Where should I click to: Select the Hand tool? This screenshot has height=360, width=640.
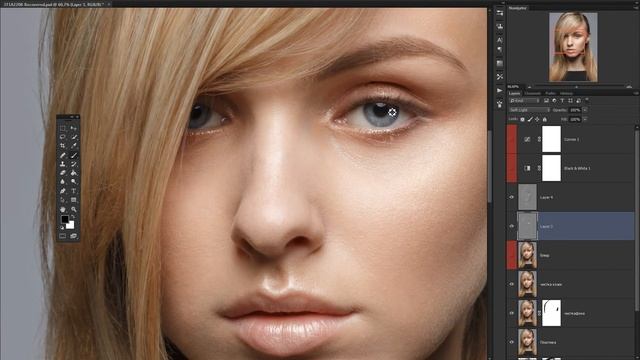click(x=63, y=209)
